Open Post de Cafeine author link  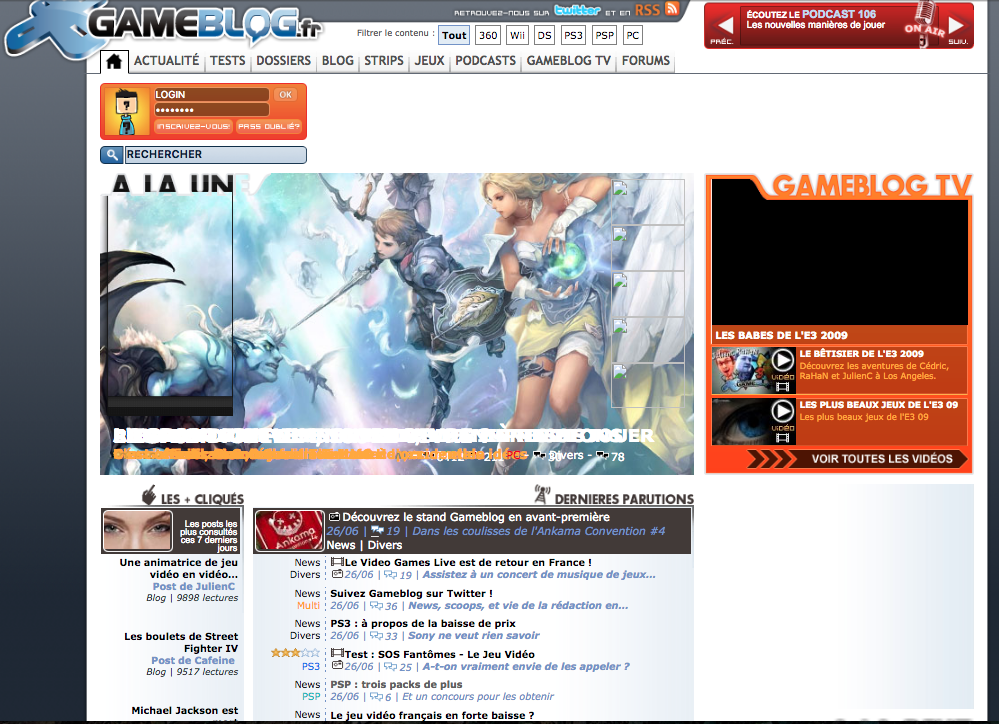[x=193, y=660]
